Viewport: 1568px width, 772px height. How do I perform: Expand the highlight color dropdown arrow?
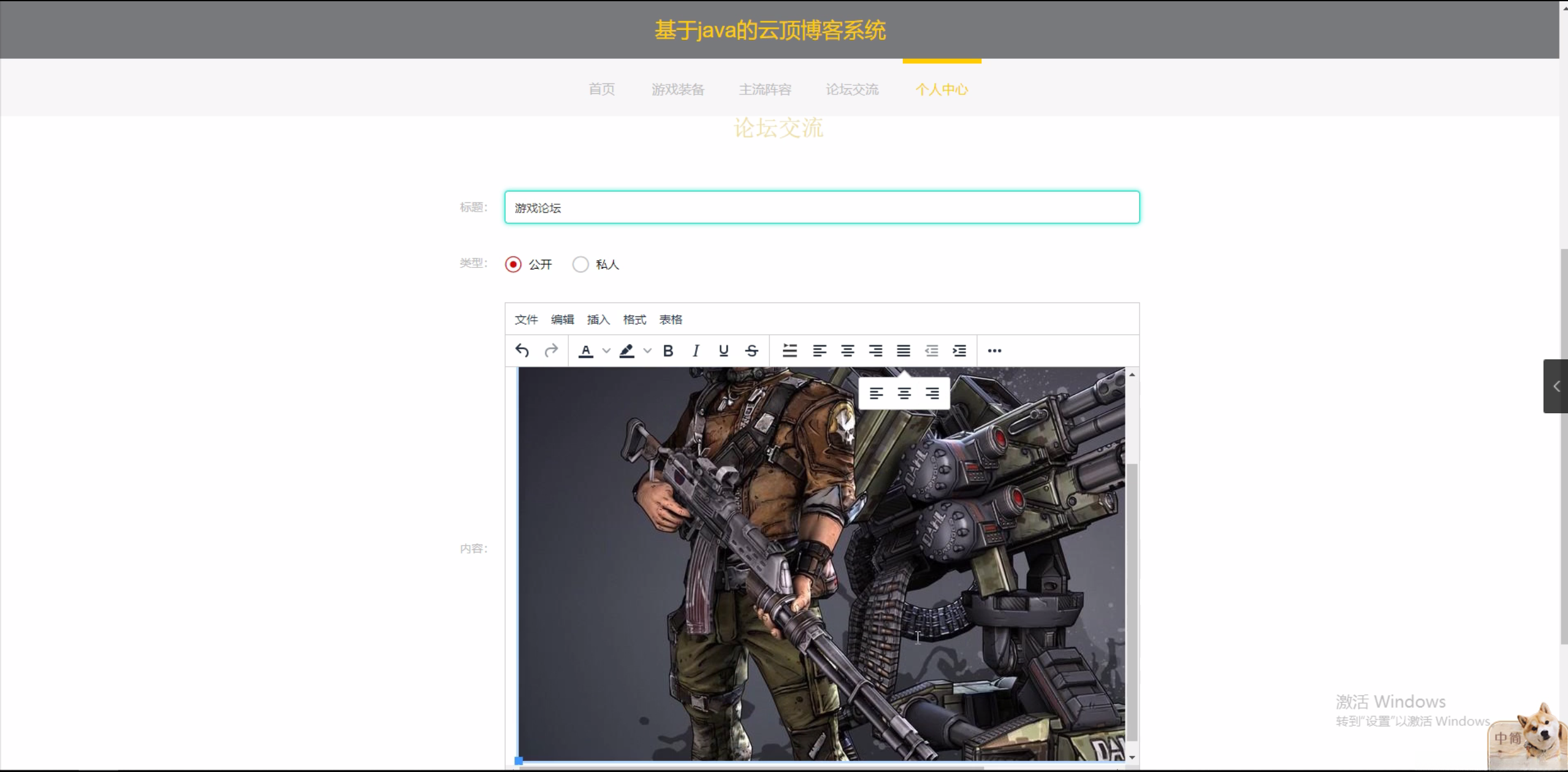(647, 351)
